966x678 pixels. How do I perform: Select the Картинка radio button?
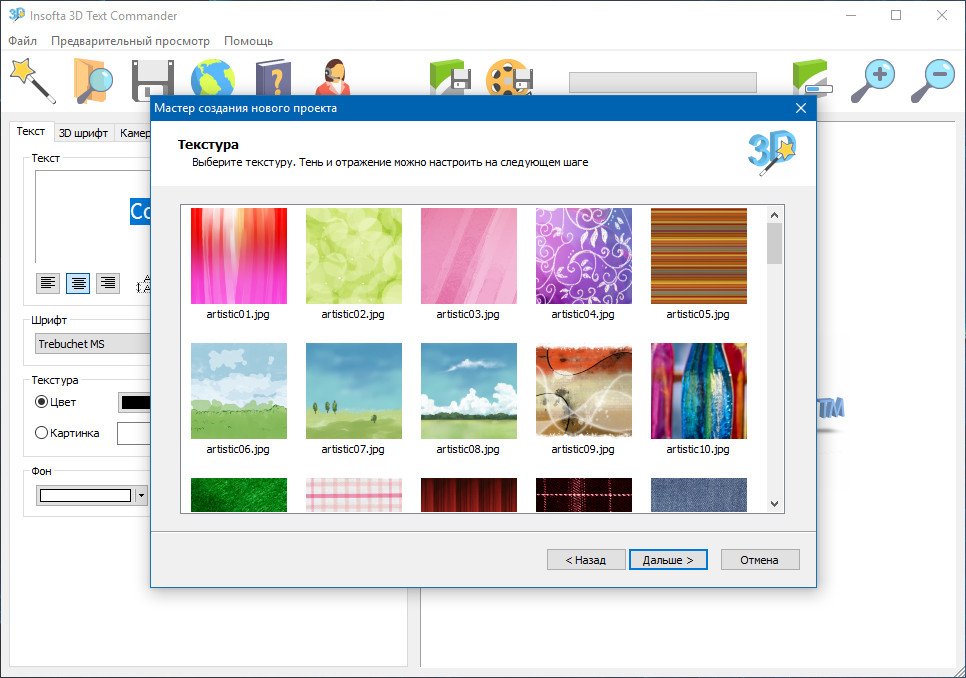pos(42,433)
